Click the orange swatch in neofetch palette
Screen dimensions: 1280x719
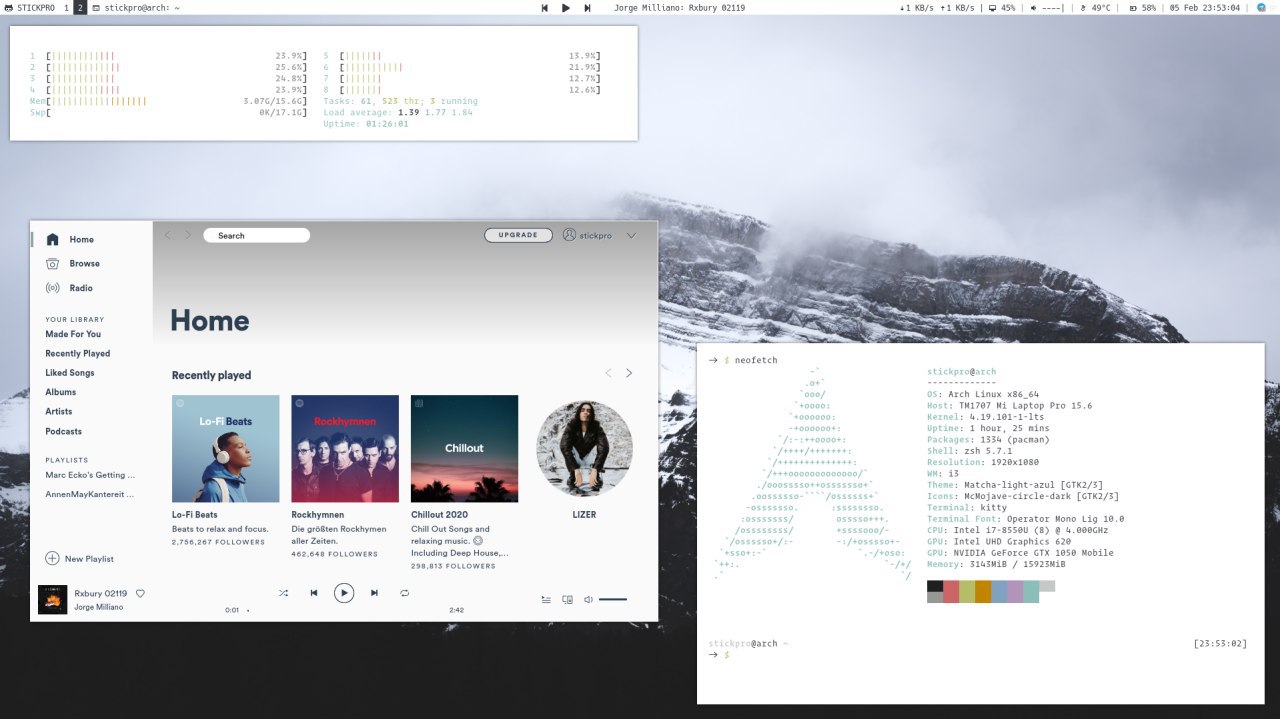point(983,591)
